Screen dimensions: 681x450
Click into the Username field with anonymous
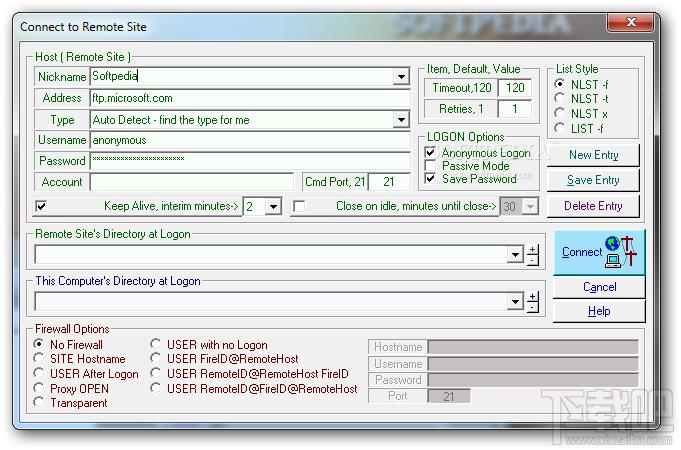[x=250, y=140]
